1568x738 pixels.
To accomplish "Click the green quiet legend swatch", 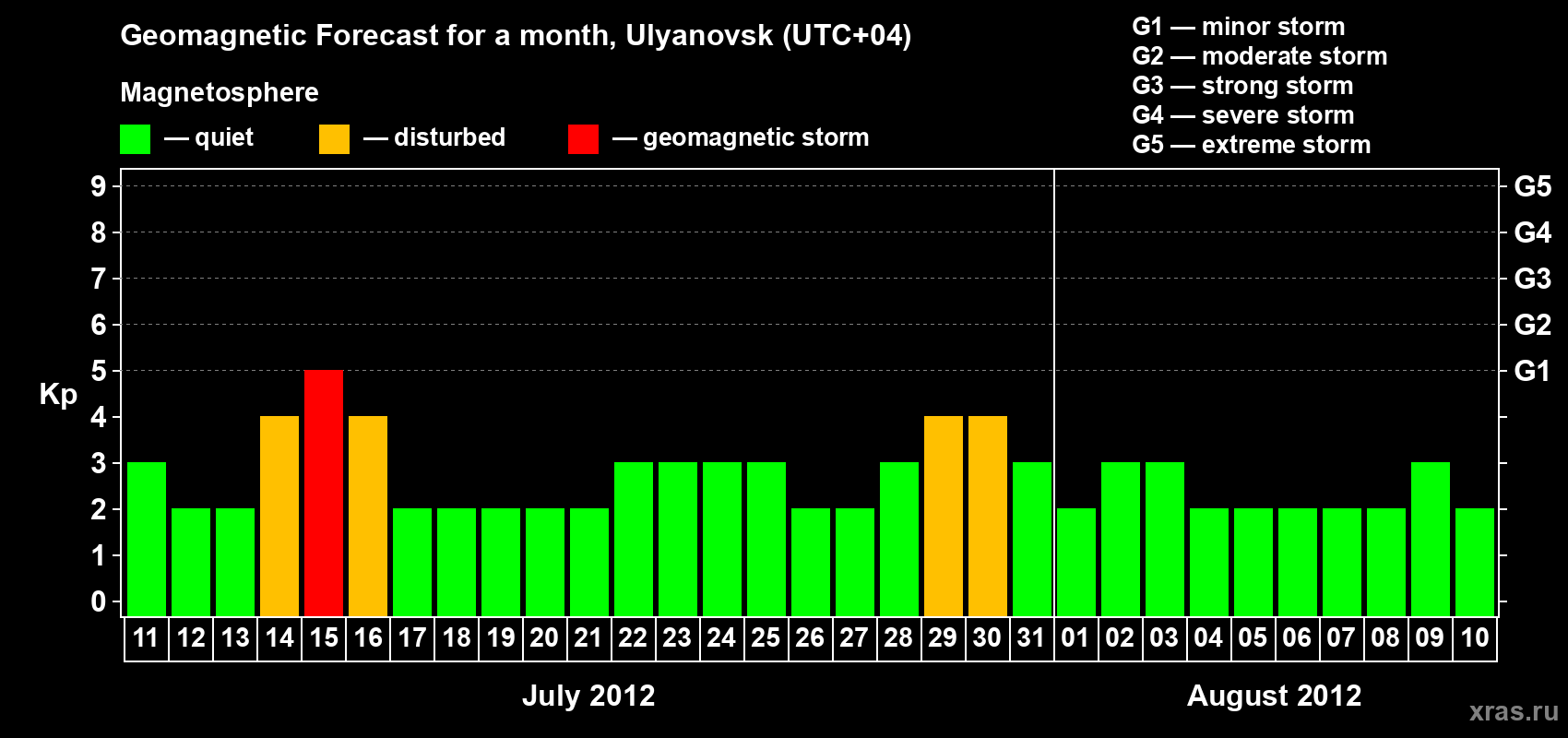I will tap(135, 139).
